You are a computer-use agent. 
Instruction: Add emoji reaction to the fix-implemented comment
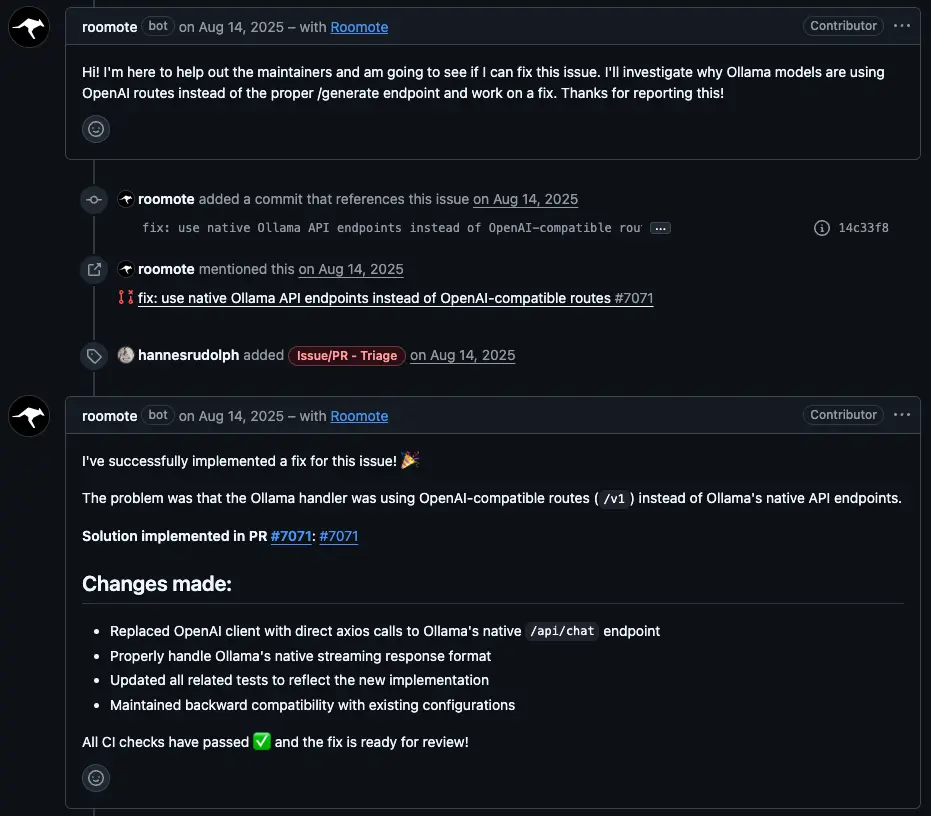[96, 777]
